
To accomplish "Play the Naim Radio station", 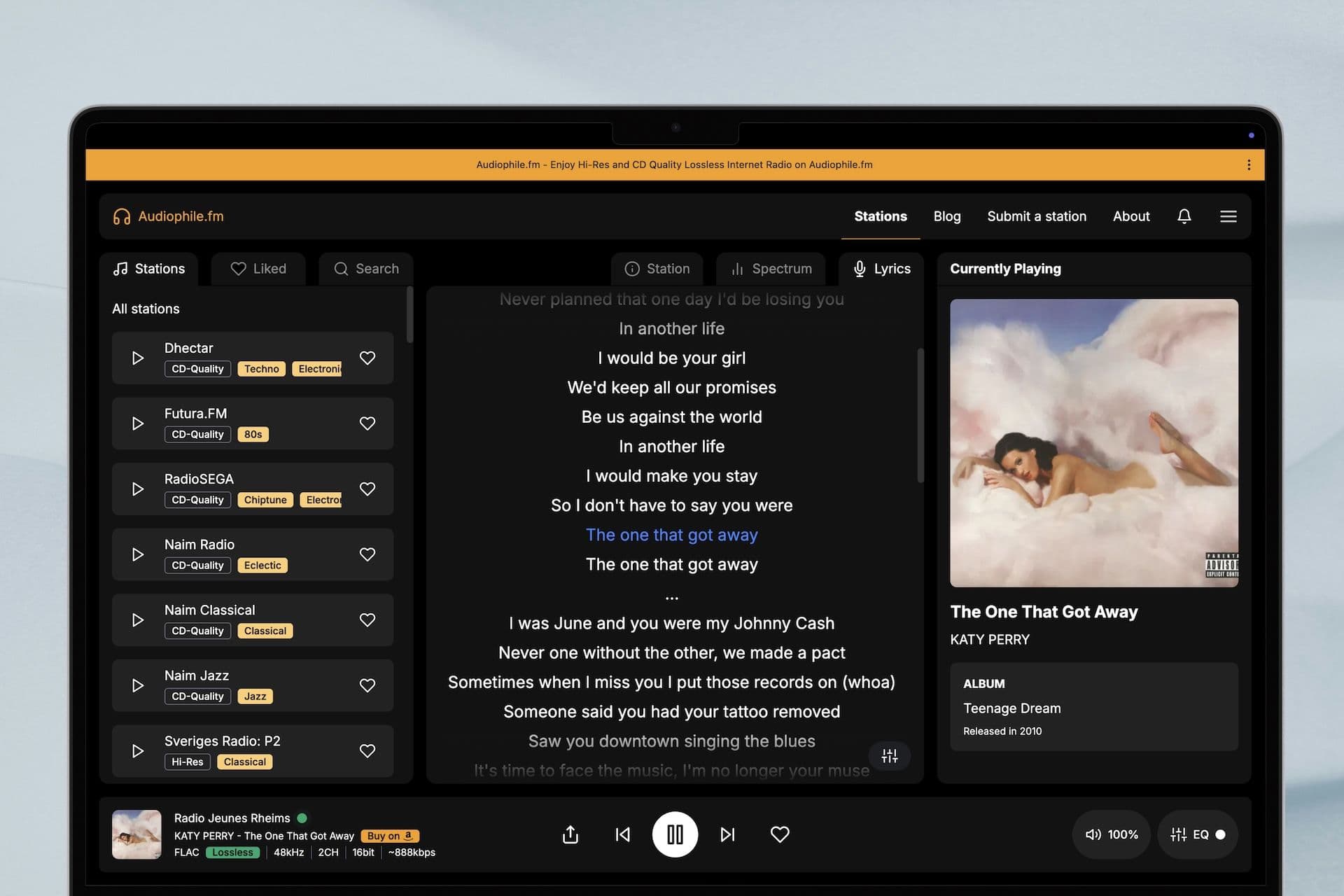I will pos(138,554).
